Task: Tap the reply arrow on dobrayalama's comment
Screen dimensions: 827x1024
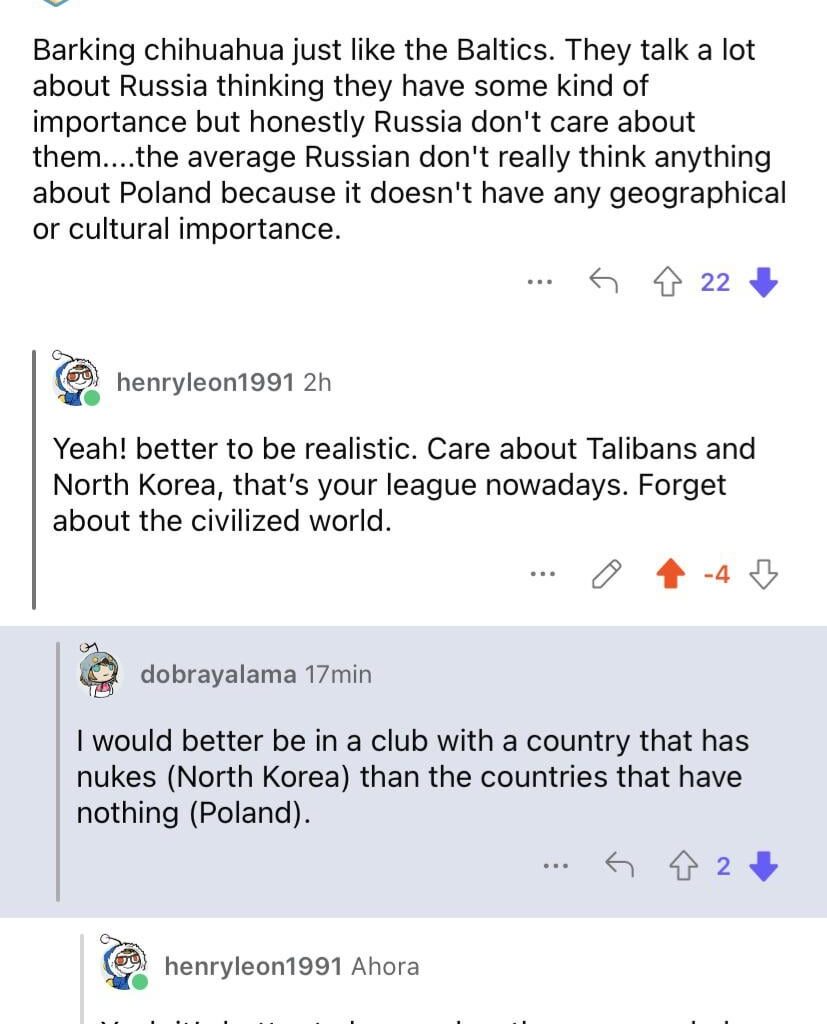Action: 621,865
